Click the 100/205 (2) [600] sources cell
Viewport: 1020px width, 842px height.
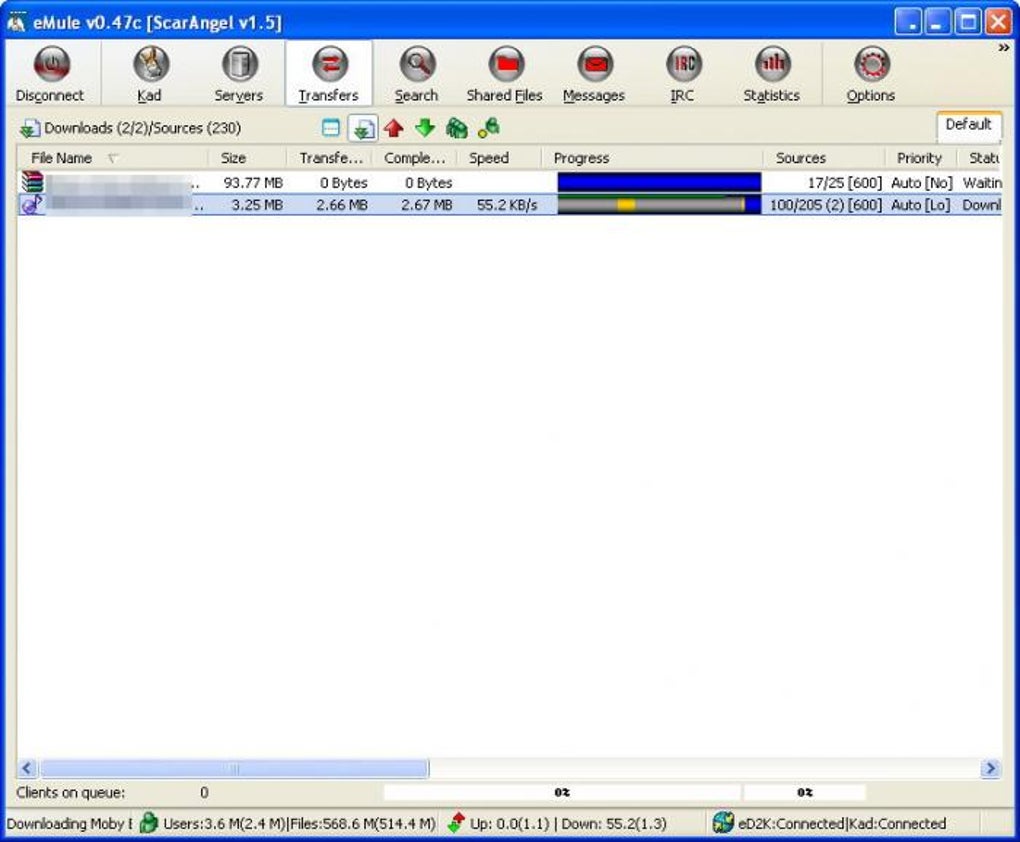[825, 205]
